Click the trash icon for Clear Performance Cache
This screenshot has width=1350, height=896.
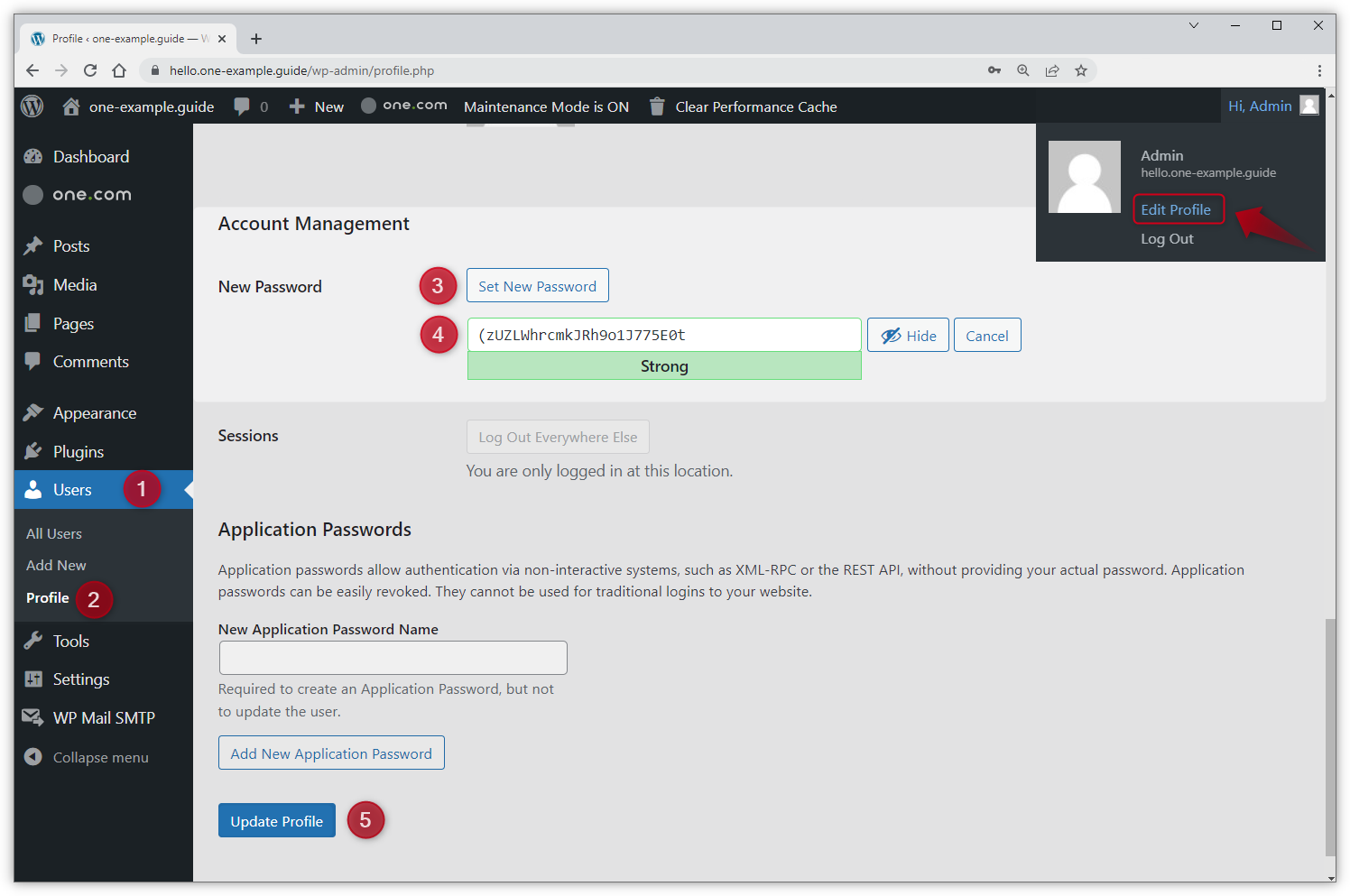657,106
